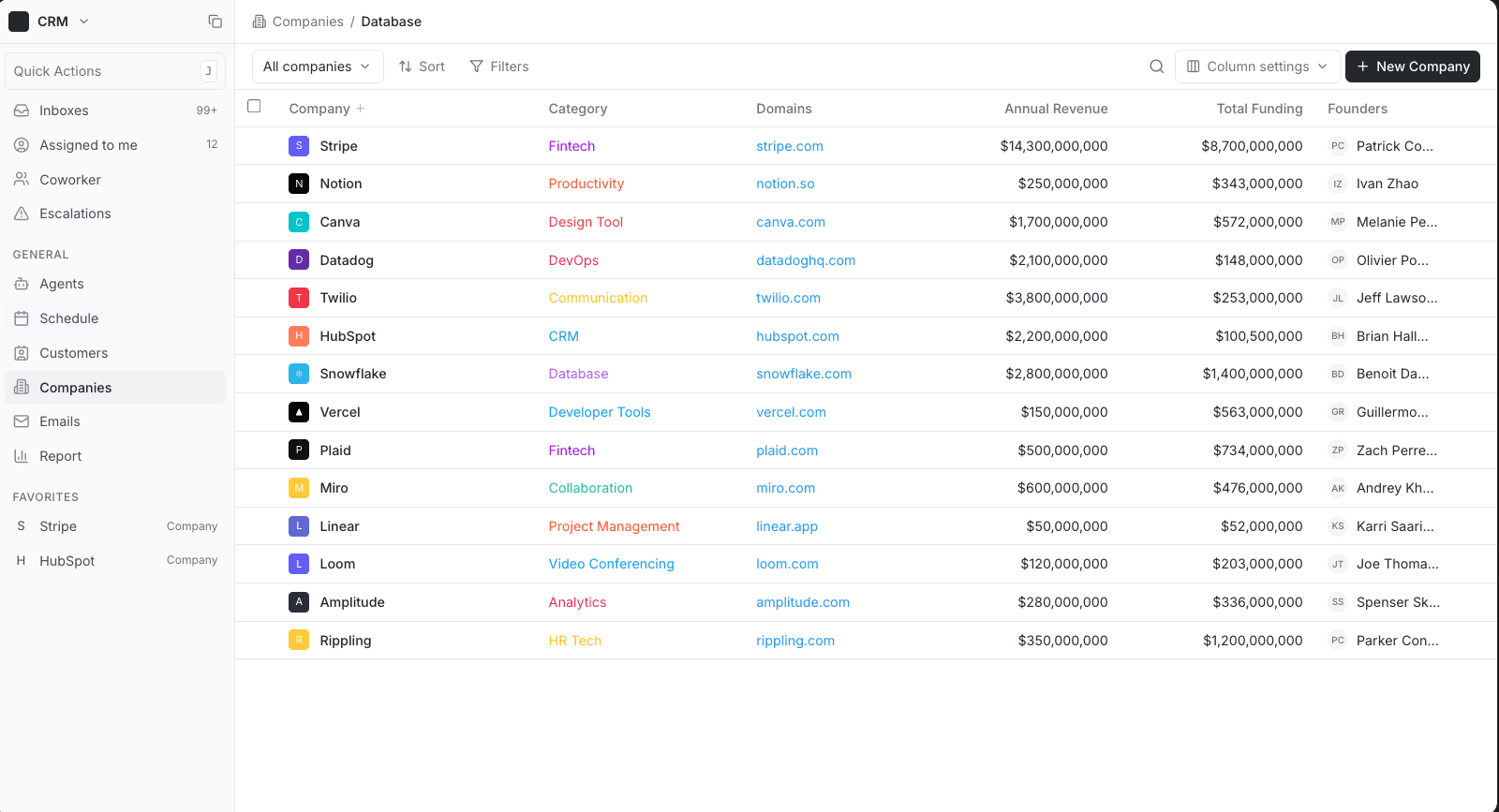
Task: Click the Founders column header
Action: click(x=1358, y=109)
